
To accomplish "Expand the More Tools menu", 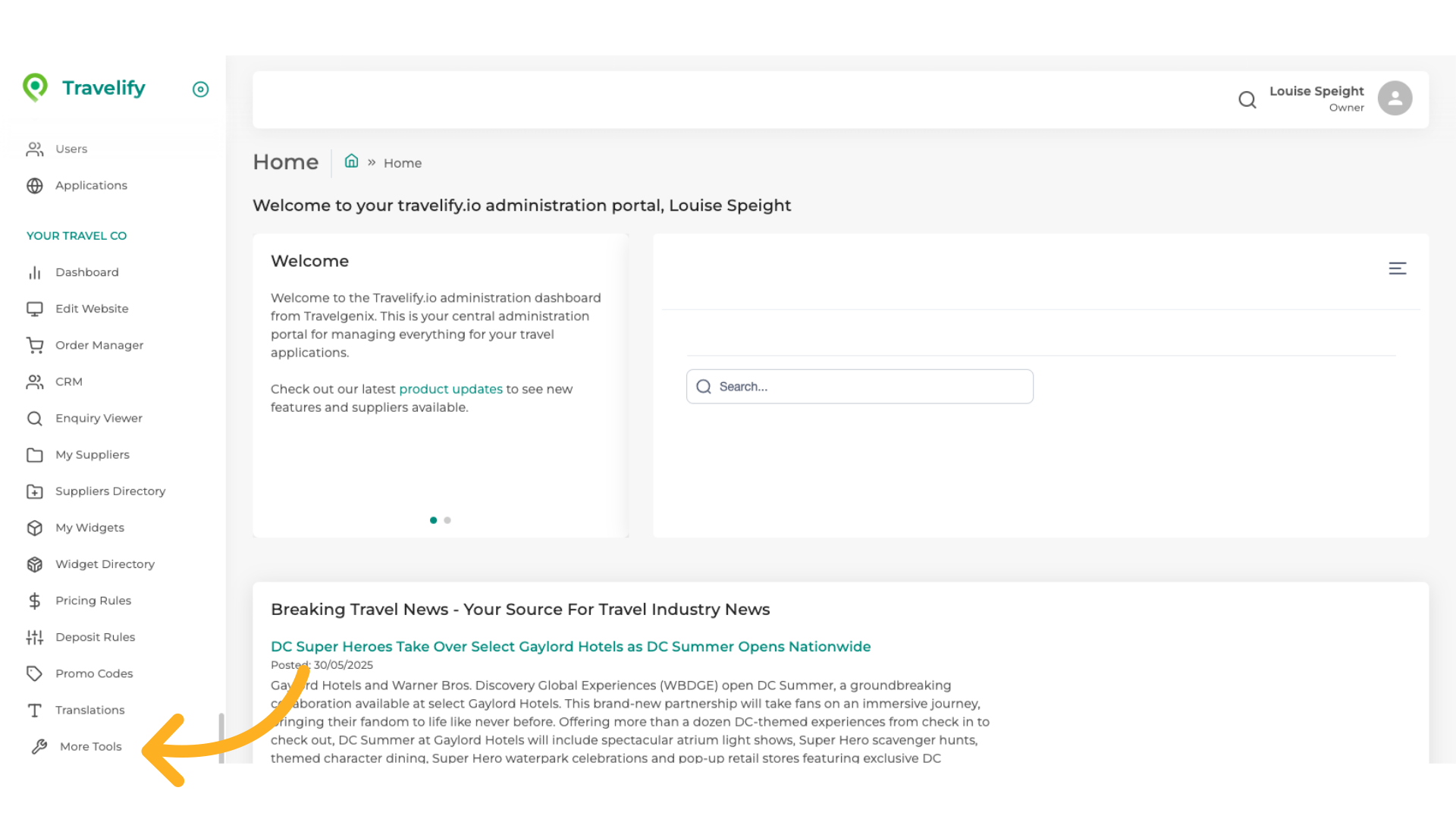I will click(90, 747).
